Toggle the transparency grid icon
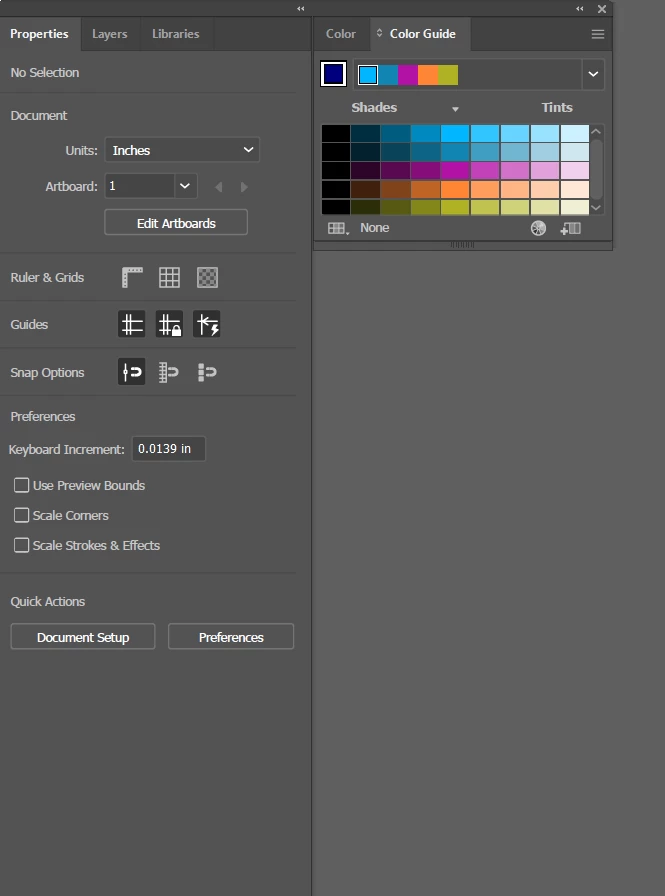This screenshot has width=665, height=896. tap(207, 278)
